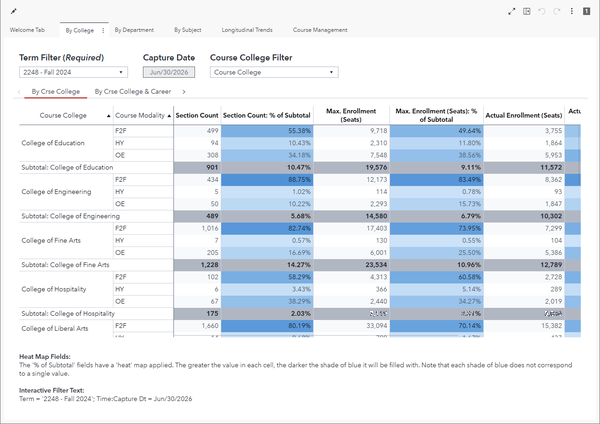Click the subtotal value 12,789
Viewport: 600px width, 424px height.
[x=551, y=265]
